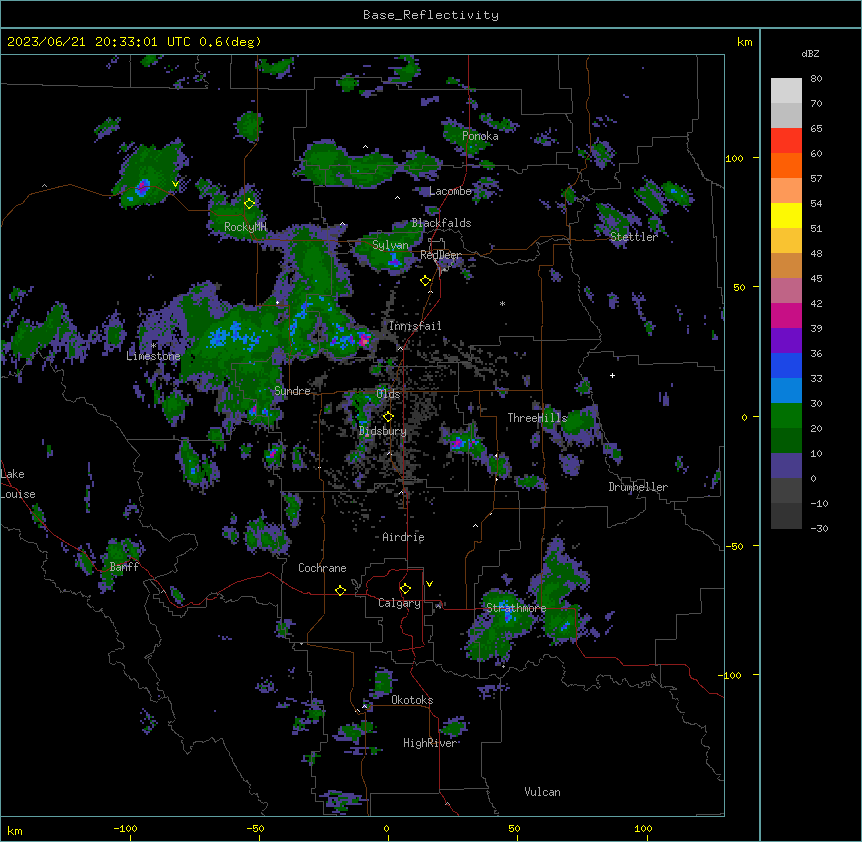
Task: Click the dBZ legend heading
Action: pos(810,54)
